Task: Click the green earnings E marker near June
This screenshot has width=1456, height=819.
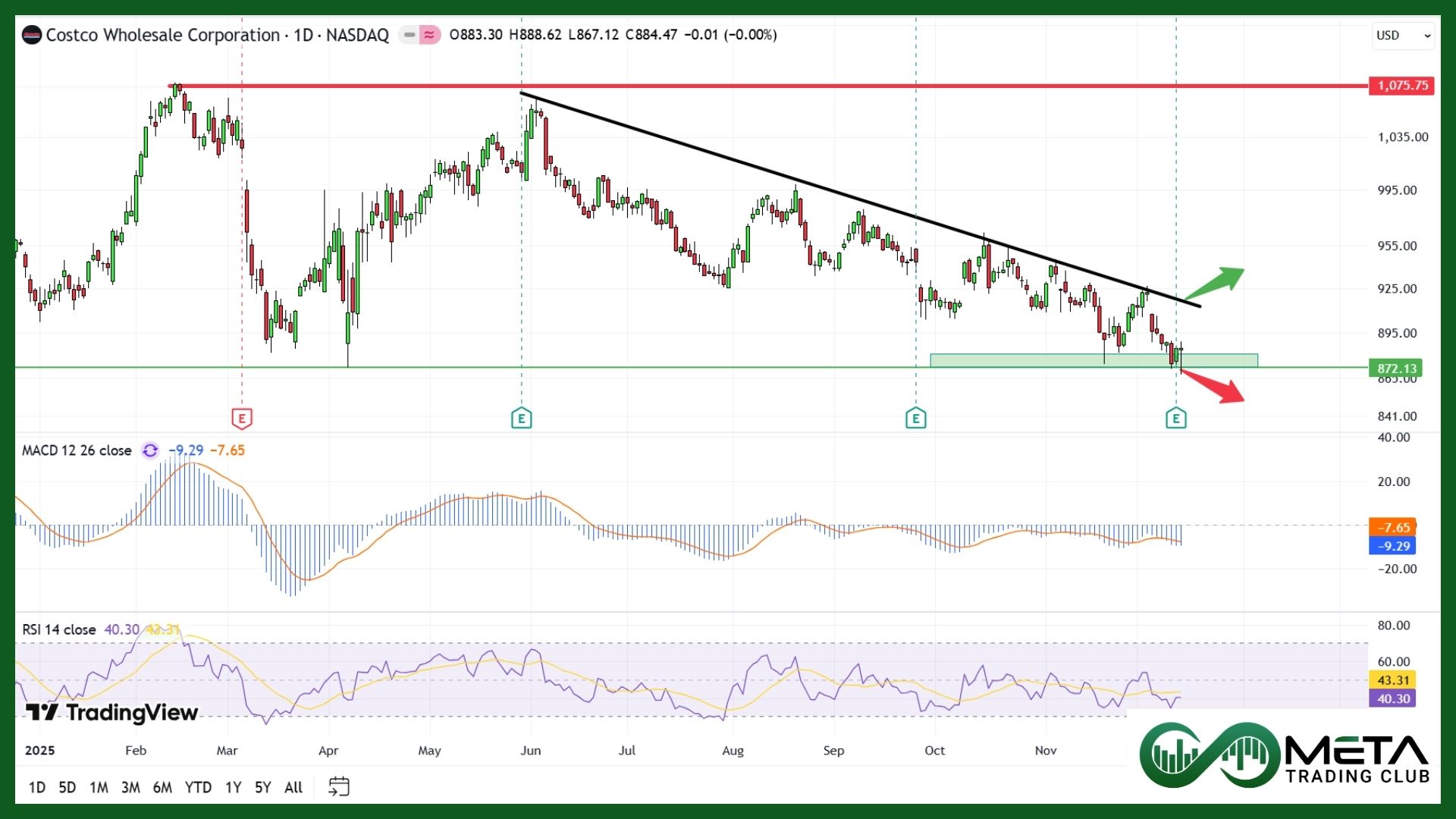Action: tap(521, 418)
